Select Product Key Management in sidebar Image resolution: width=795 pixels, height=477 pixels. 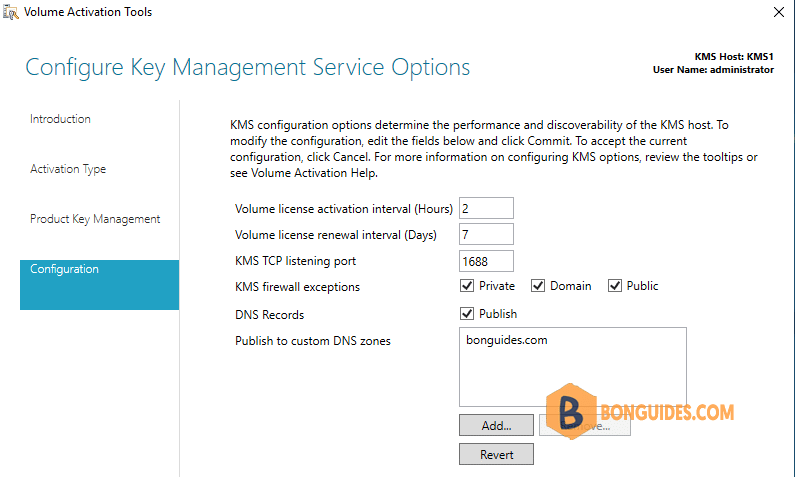95,219
